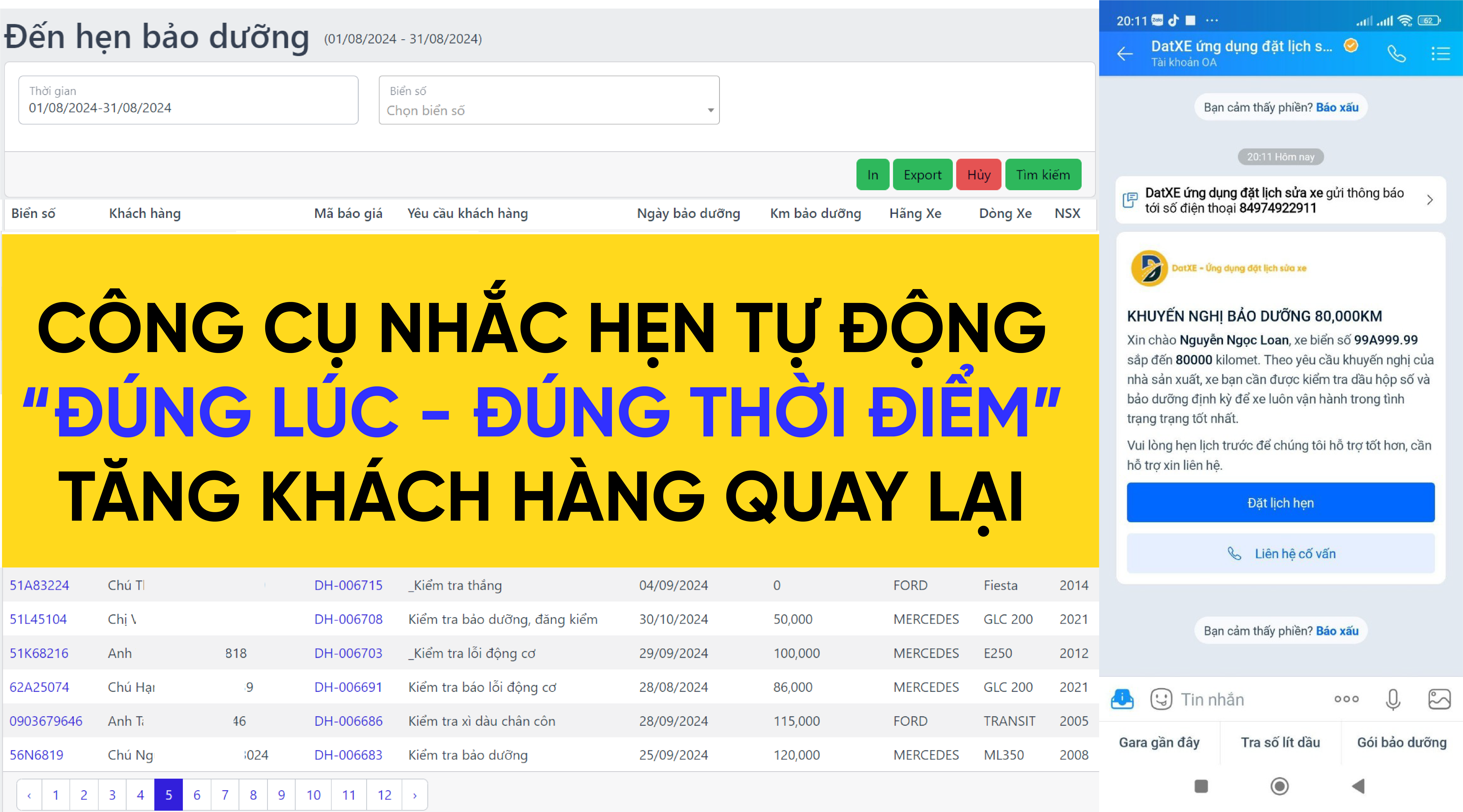The image size is (1463, 812).
Task: Tap the phone call icon in the header
Action: pyautogui.click(x=1397, y=54)
